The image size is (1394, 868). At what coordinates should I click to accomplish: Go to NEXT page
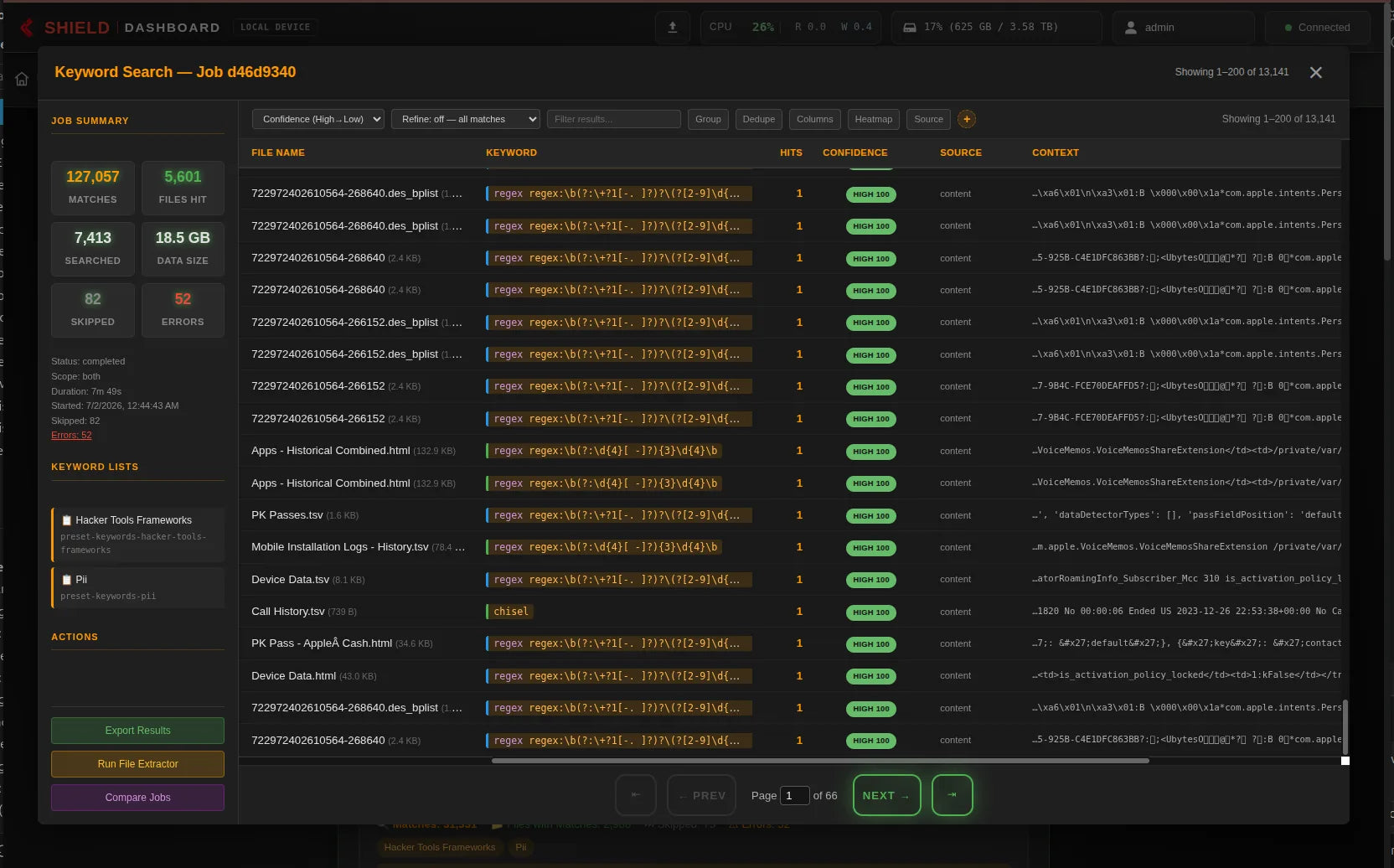click(886, 795)
